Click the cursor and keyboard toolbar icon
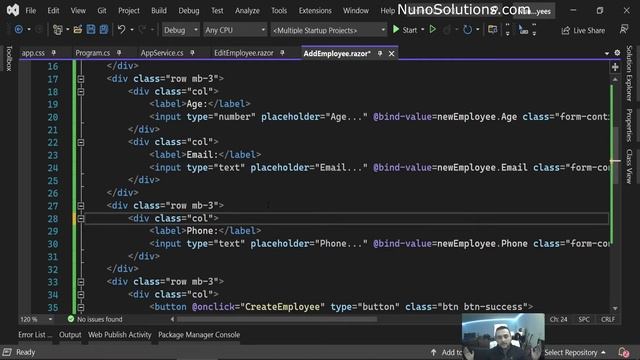Screen dimensions: 640x360 click(x=523, y=29)
